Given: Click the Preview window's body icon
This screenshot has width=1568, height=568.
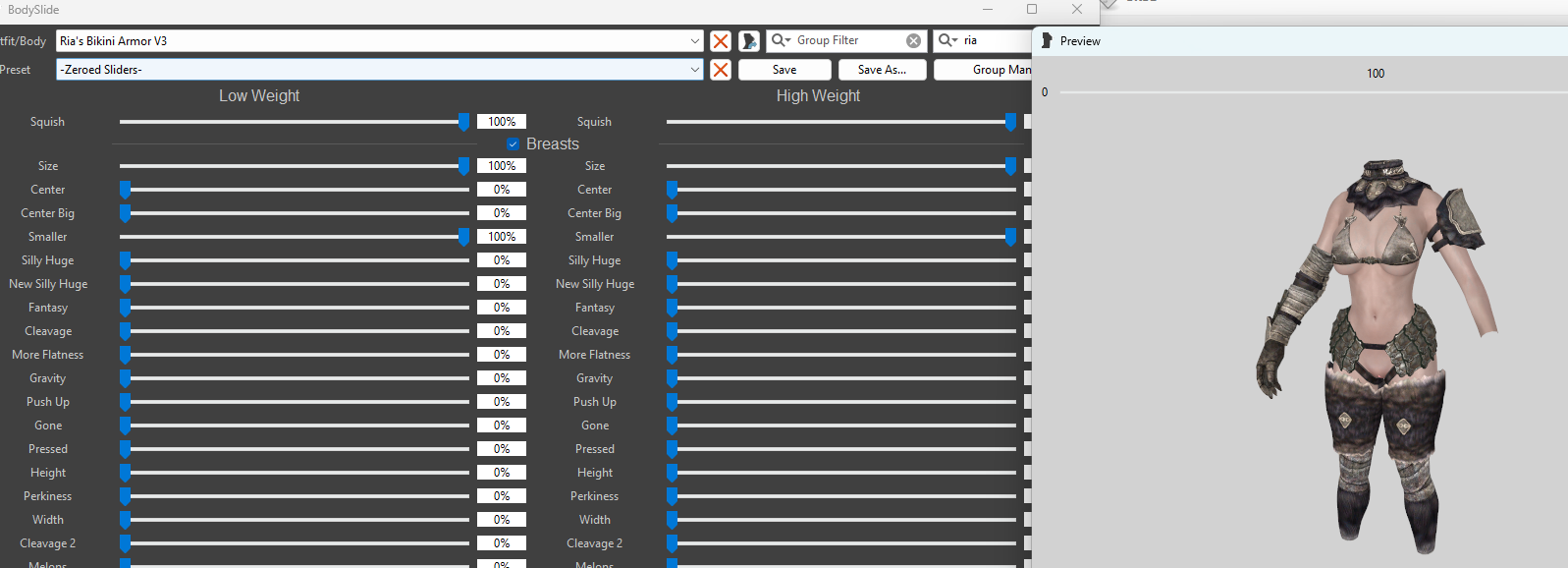Looking at the screenshot, I should pos(1047,41).
